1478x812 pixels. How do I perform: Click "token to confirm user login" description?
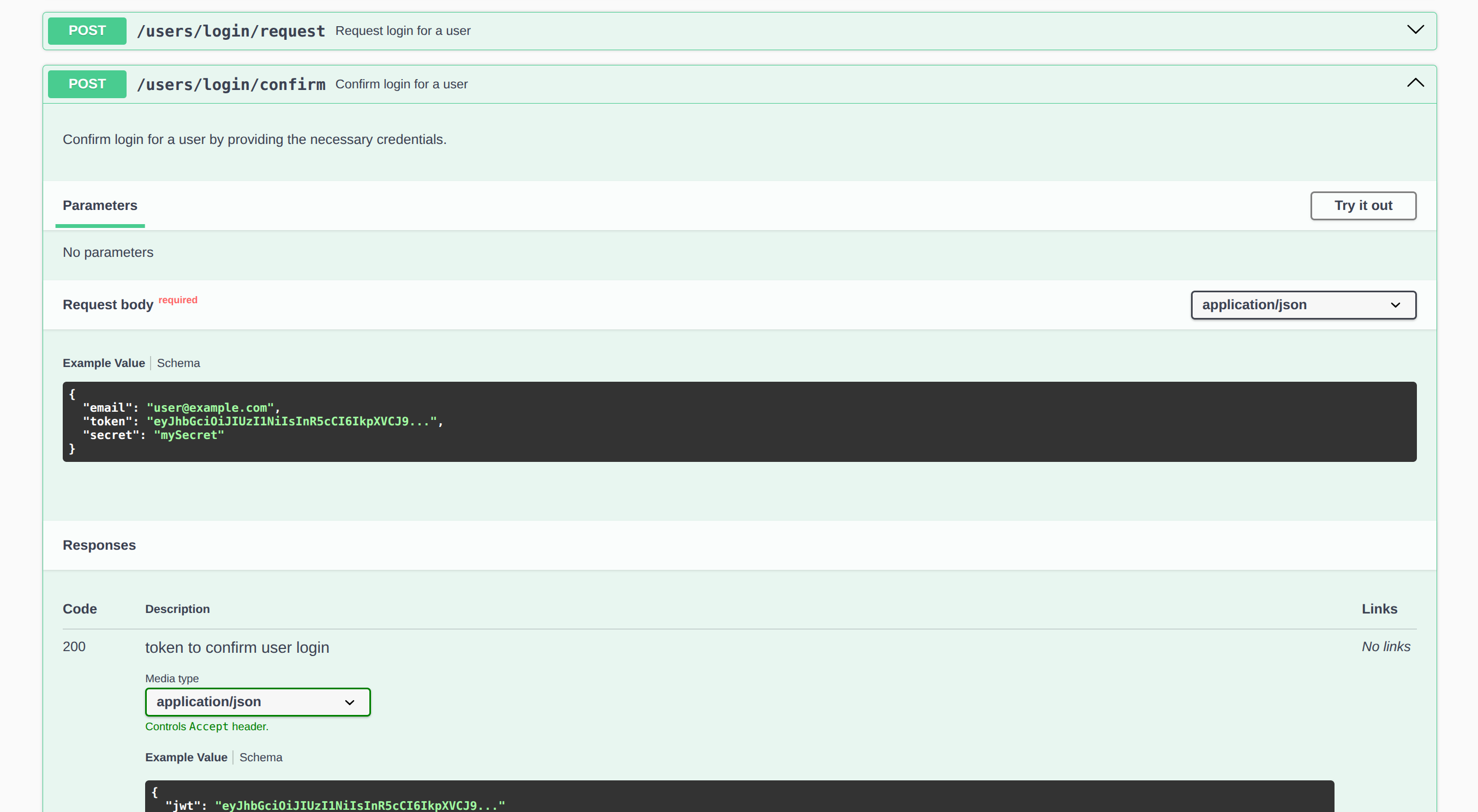tap(237, 647)
